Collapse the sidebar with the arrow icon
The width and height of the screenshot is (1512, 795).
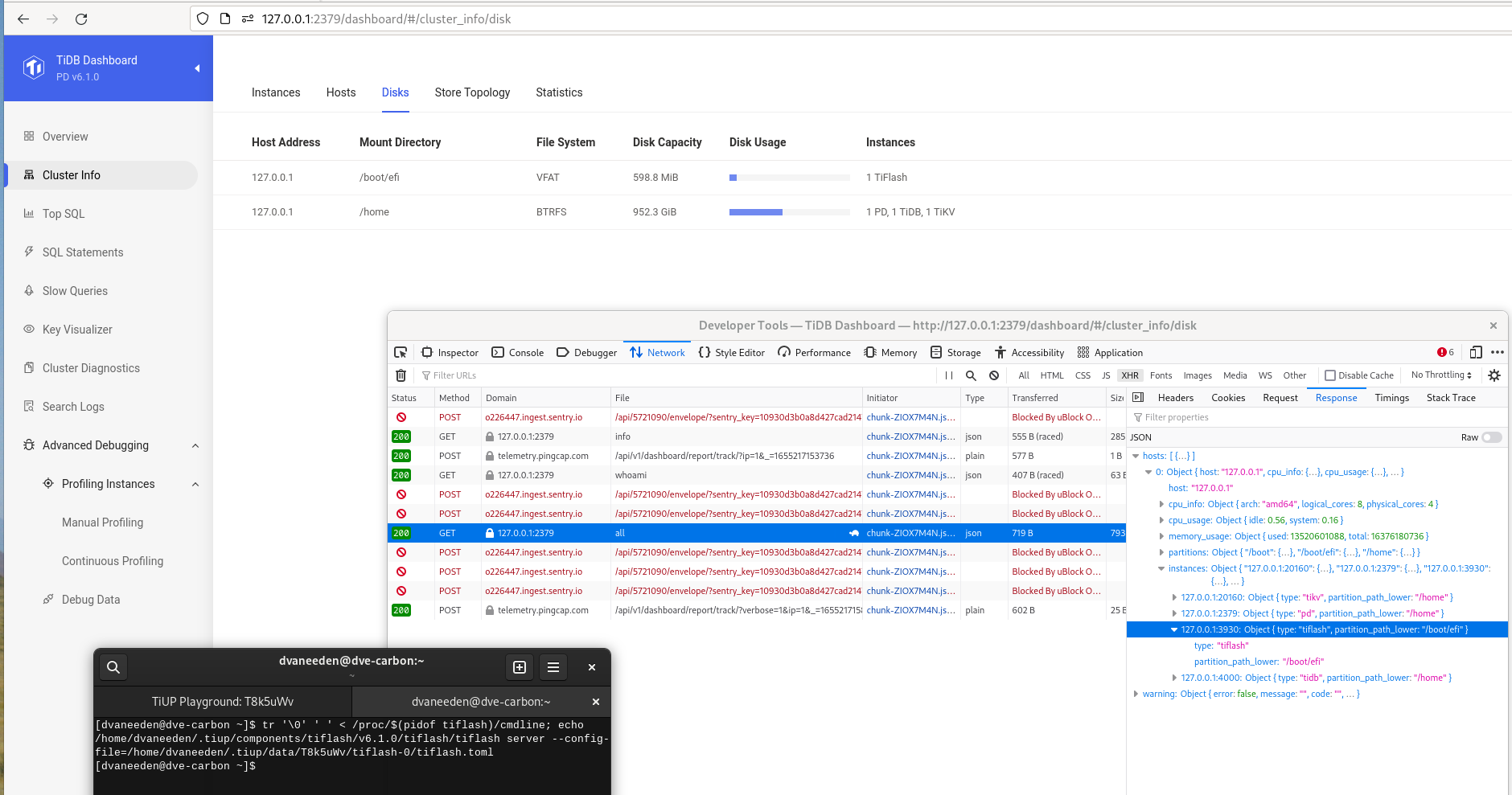[197, 68]
